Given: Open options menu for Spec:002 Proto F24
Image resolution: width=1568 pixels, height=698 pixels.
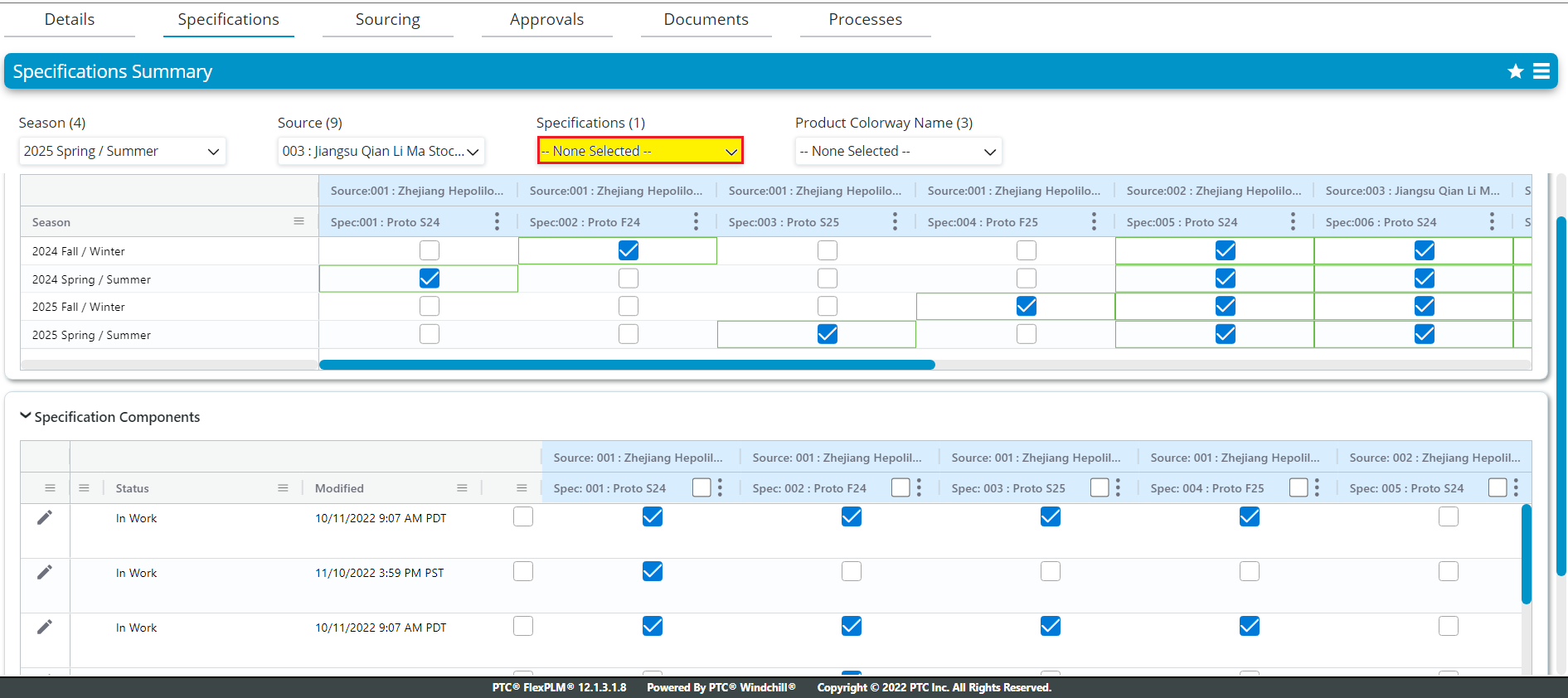Looking at the screenshot, I should pyautogui.click(x=696, y=221).
